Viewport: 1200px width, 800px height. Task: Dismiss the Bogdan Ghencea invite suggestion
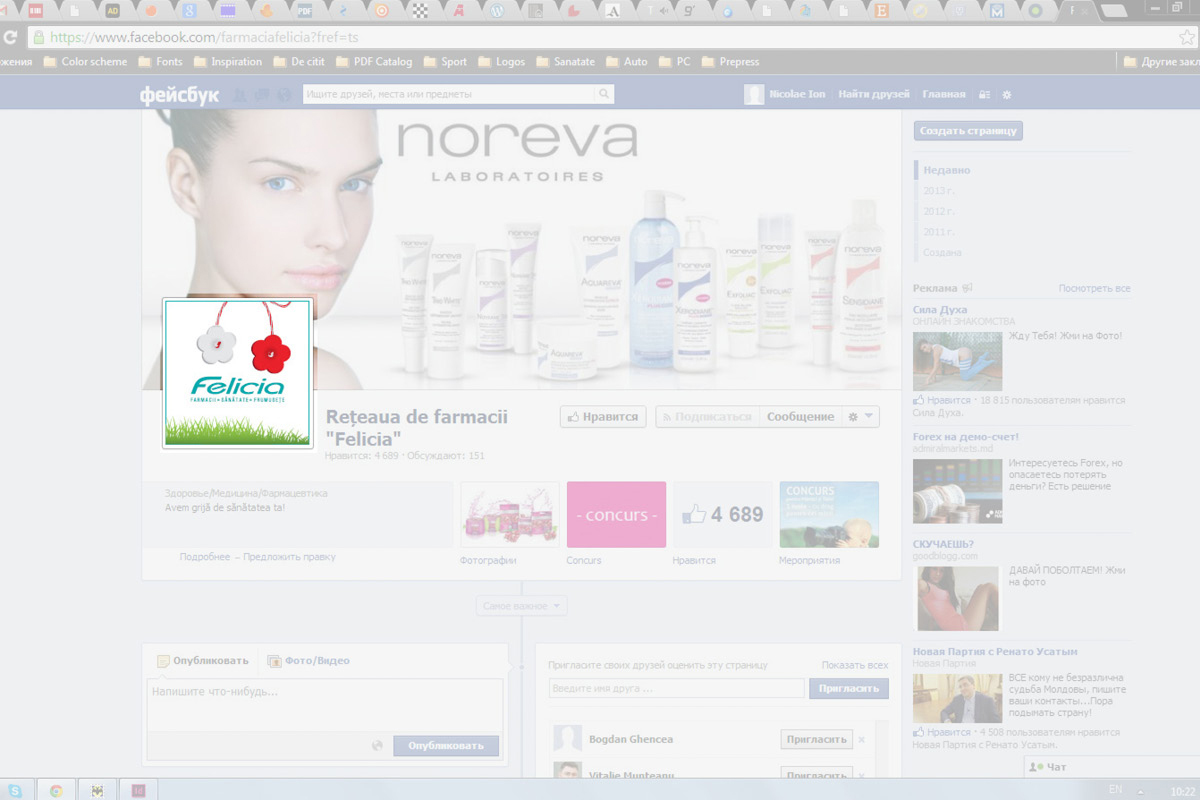(x=862, y=740)
